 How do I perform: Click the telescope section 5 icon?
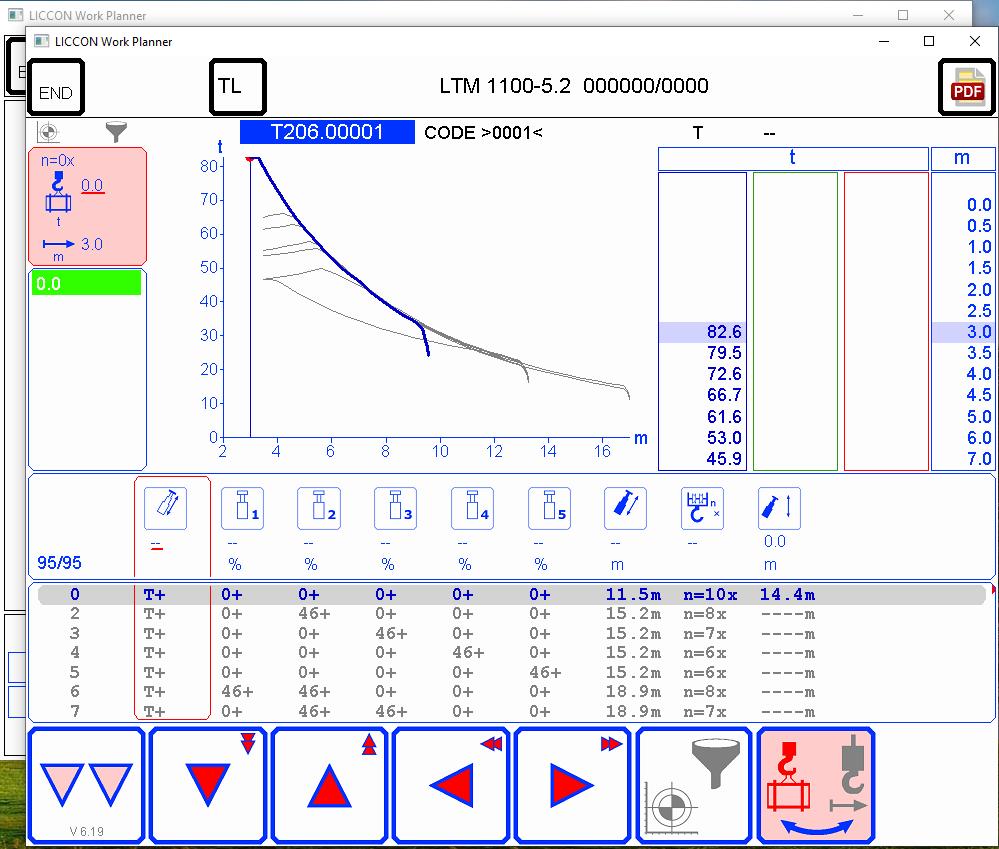(550, 508)
